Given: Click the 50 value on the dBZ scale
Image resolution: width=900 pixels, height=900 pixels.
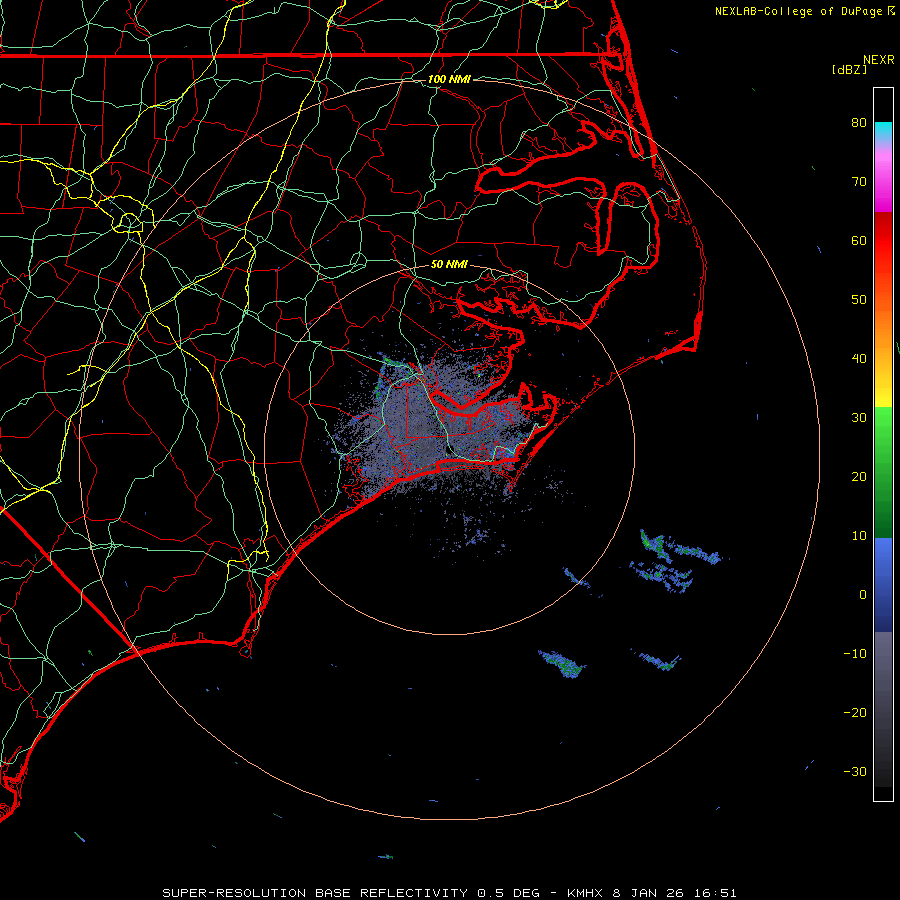Looking at the screenshot, I should pos(859,300).
